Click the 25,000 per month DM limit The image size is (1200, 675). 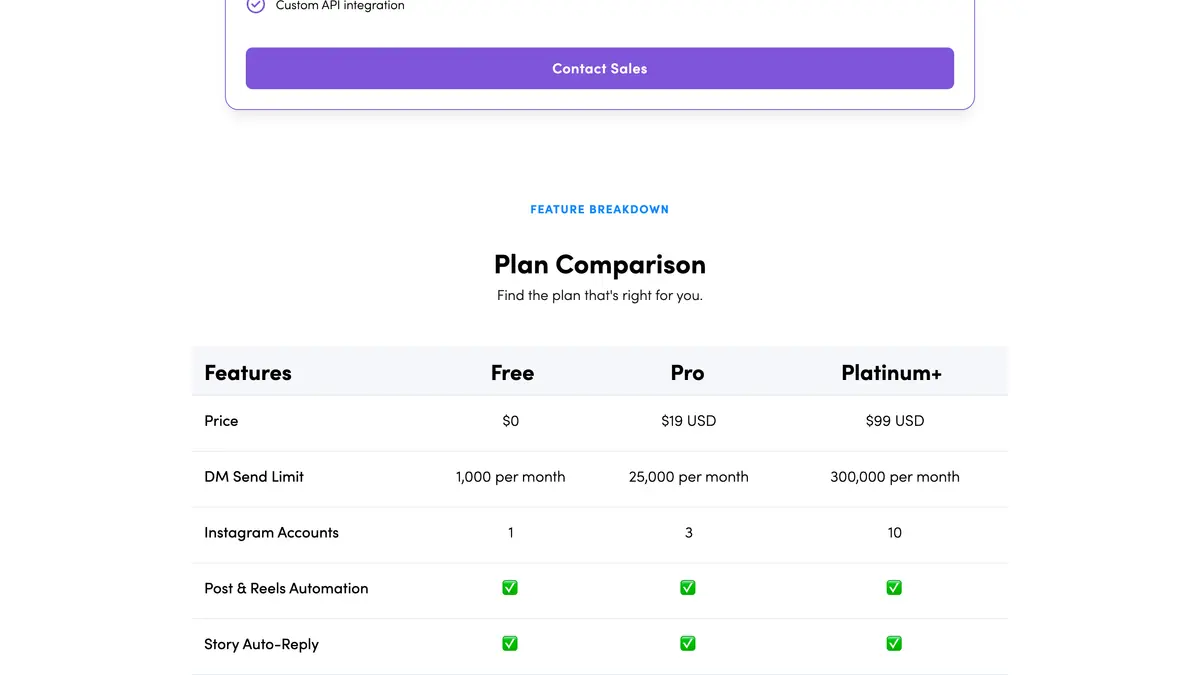click(689, 477)
